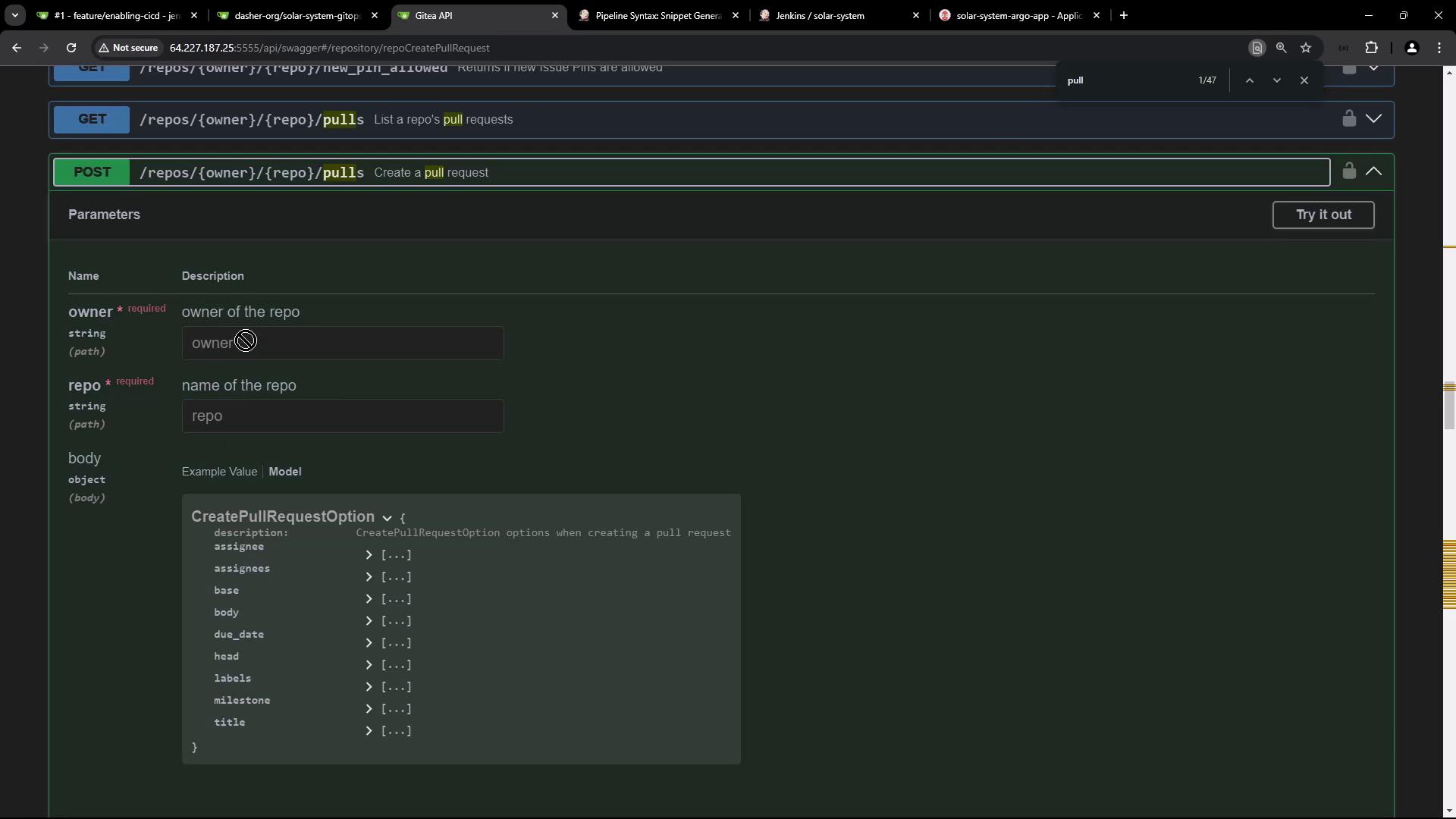Switch to the Example Value tab

(219, 472)
